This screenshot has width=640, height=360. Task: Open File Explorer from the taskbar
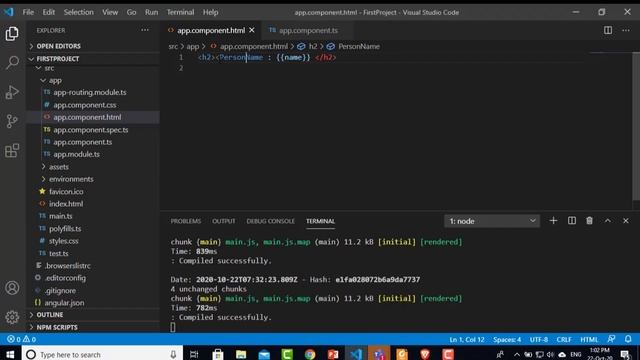coord(241,354)
